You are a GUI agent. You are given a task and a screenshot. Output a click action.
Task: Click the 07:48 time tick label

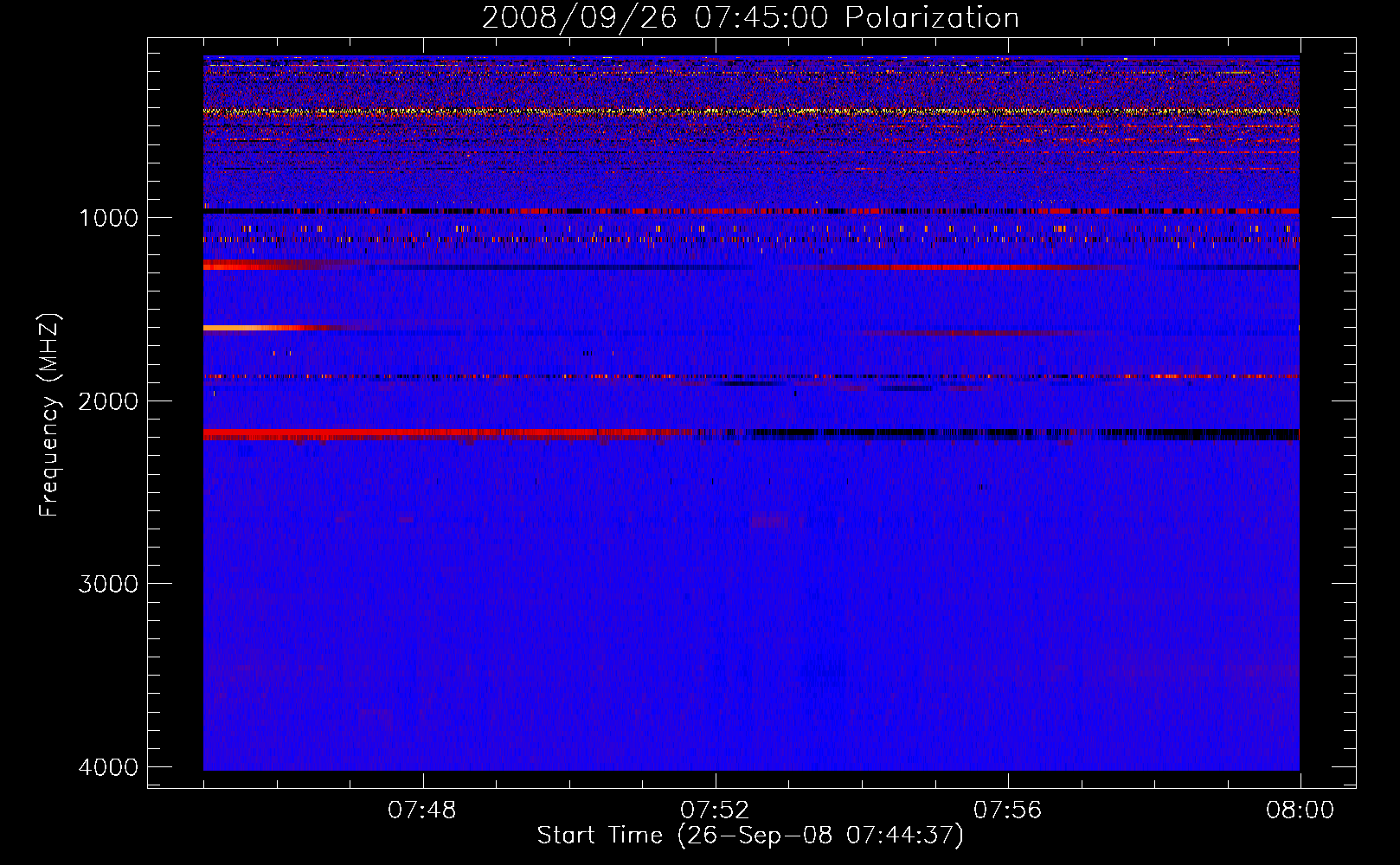coord(422,811)
